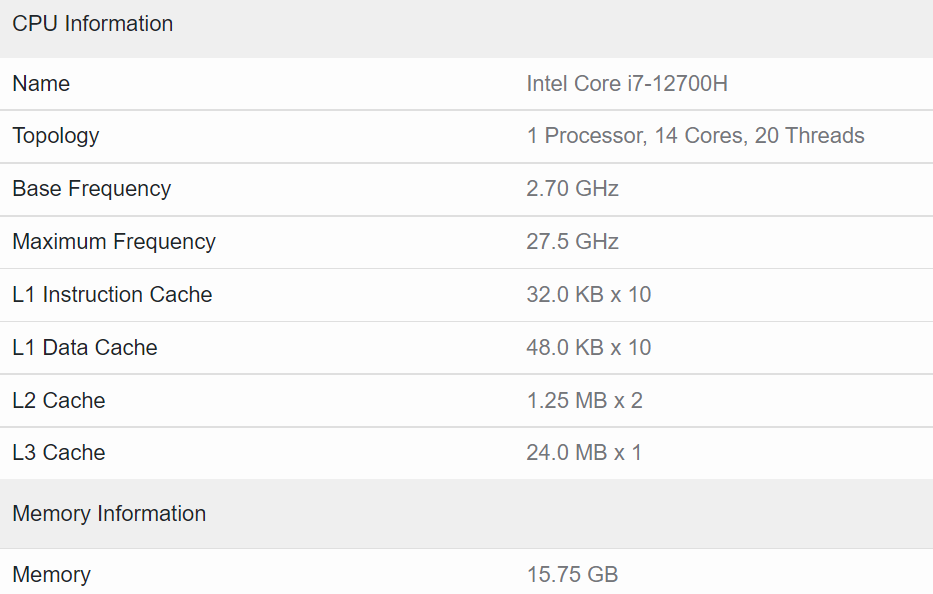The width and height of the screenshot is (933, 594).
Task: Select the L1 Data Cache label
Action: pos(85,348)
